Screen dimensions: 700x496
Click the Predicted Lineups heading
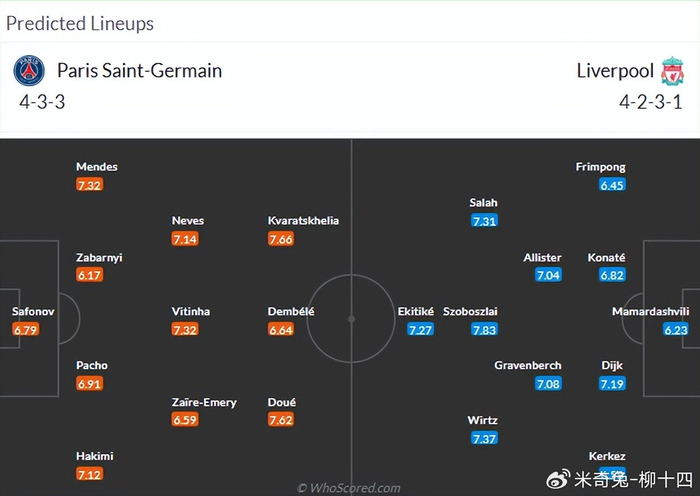click(x=80, y=23)
